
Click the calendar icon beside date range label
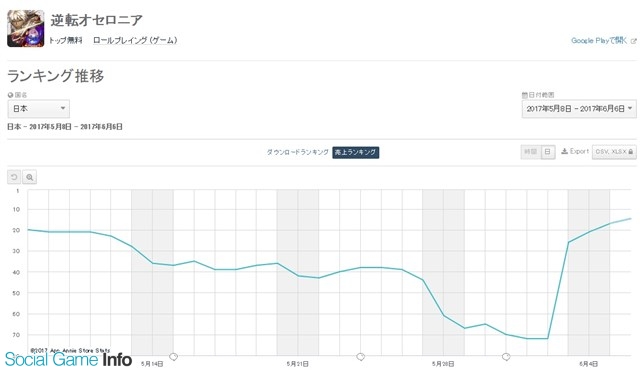click(524, 95)
